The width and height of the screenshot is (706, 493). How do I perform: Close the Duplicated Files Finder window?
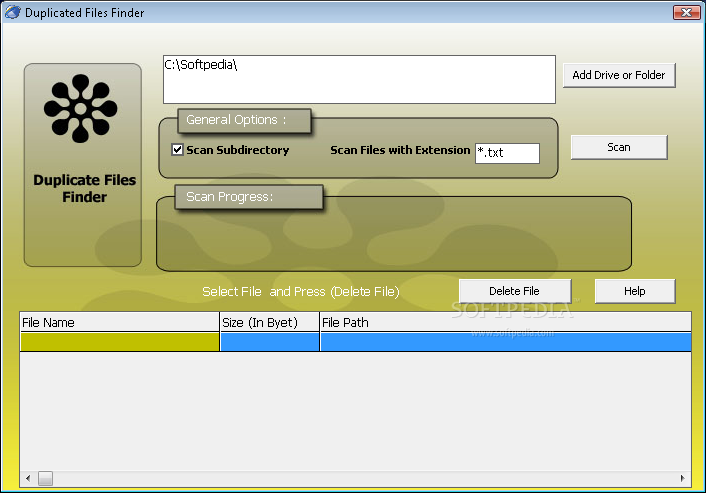[x=686, y=13]
